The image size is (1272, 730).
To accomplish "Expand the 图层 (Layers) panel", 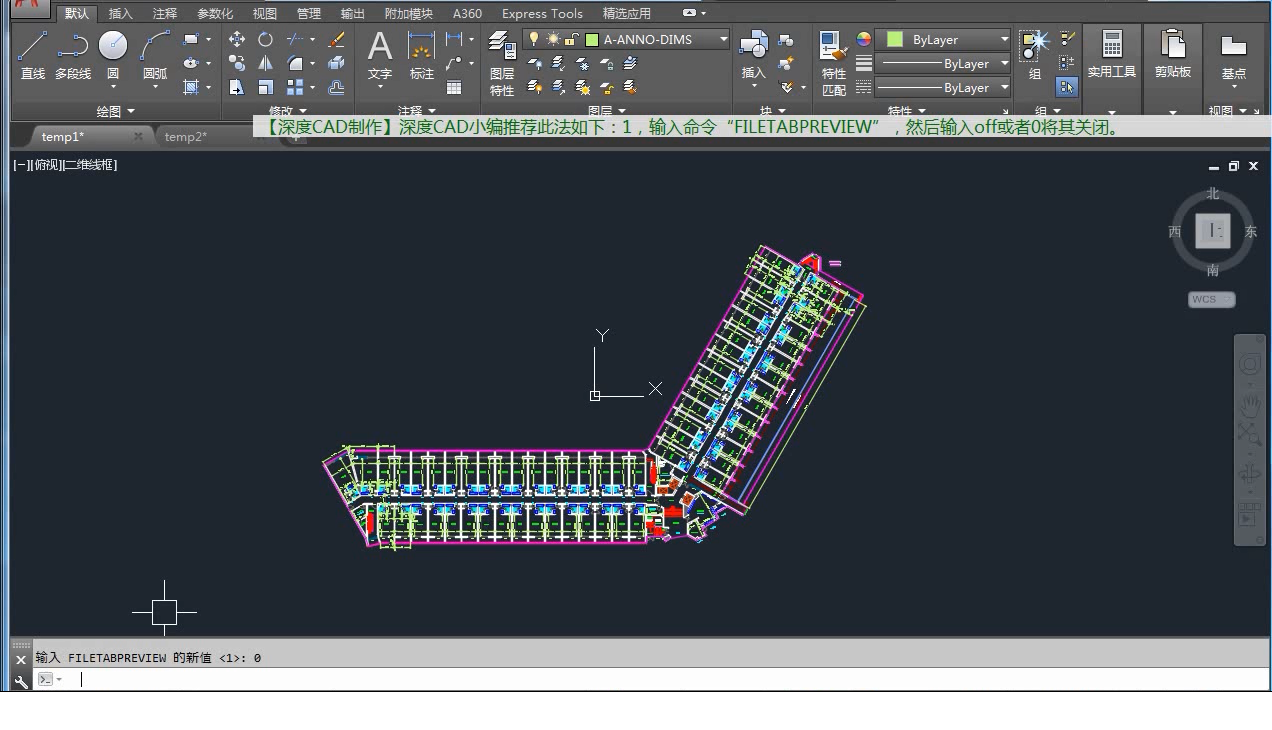I will click(x=607, y=111).
